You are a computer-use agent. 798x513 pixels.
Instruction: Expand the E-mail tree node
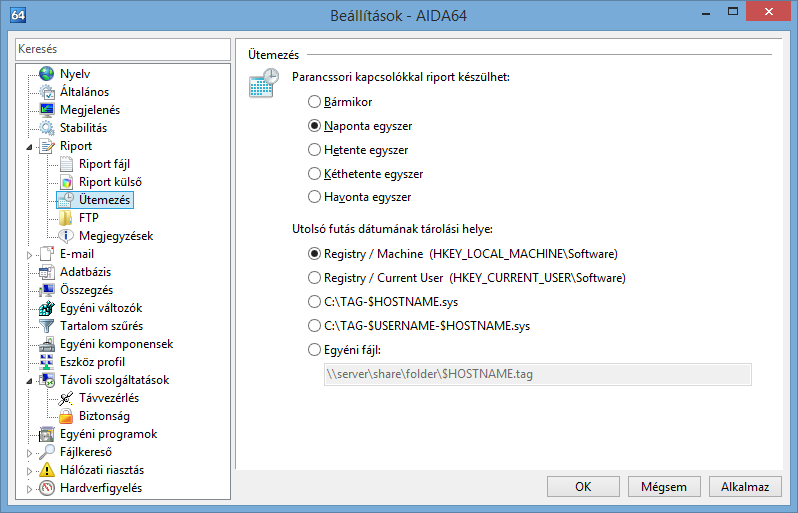click(29, 254)
